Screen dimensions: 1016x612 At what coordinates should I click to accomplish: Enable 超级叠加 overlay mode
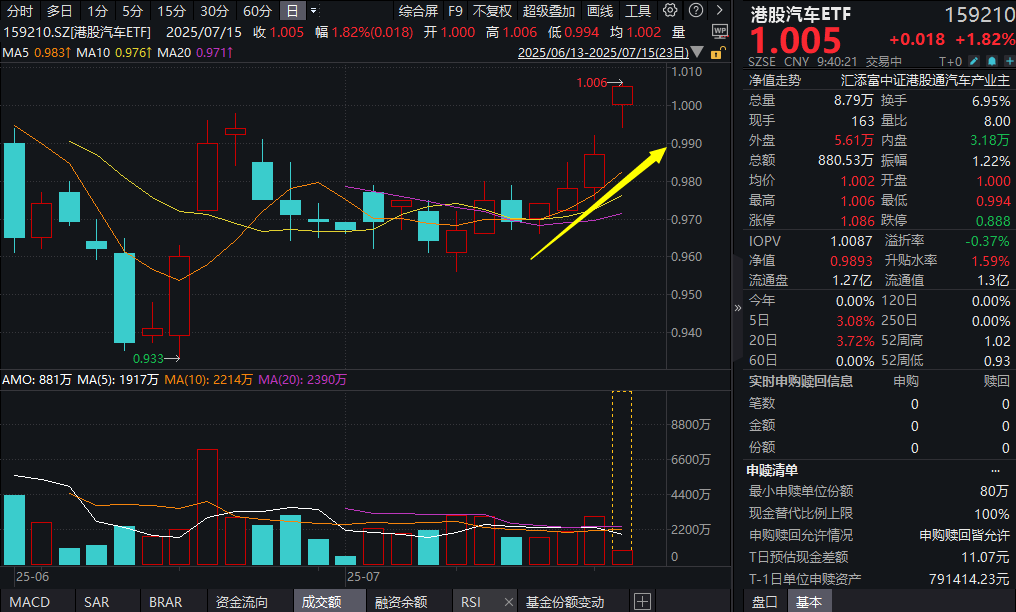tap(546, 11)
